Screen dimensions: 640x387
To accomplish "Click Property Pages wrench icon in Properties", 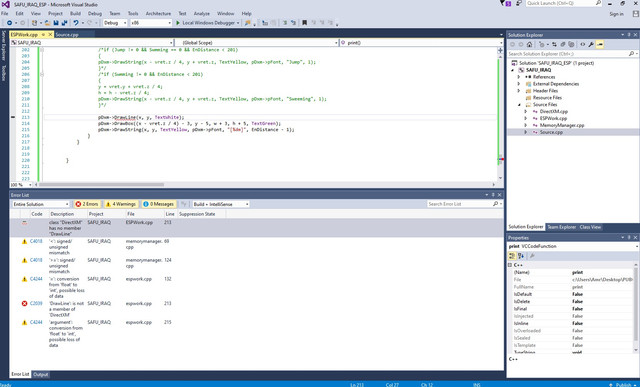I will tap(532, 256).
